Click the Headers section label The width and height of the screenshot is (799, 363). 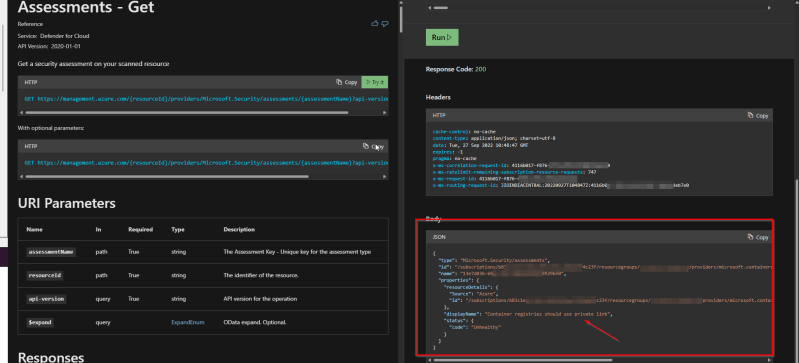click(x=438, y=97)
